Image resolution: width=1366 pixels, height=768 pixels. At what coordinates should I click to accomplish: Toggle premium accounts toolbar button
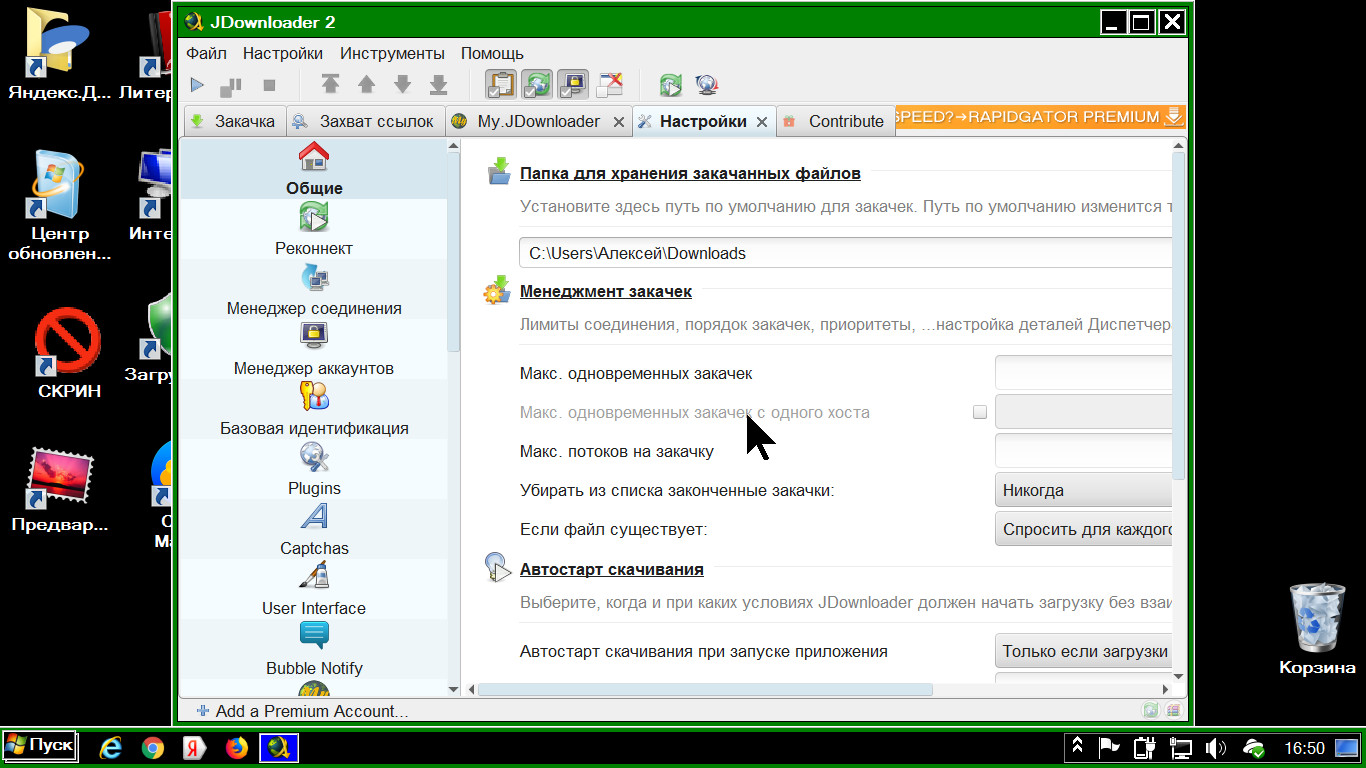[x=573, y=84]
